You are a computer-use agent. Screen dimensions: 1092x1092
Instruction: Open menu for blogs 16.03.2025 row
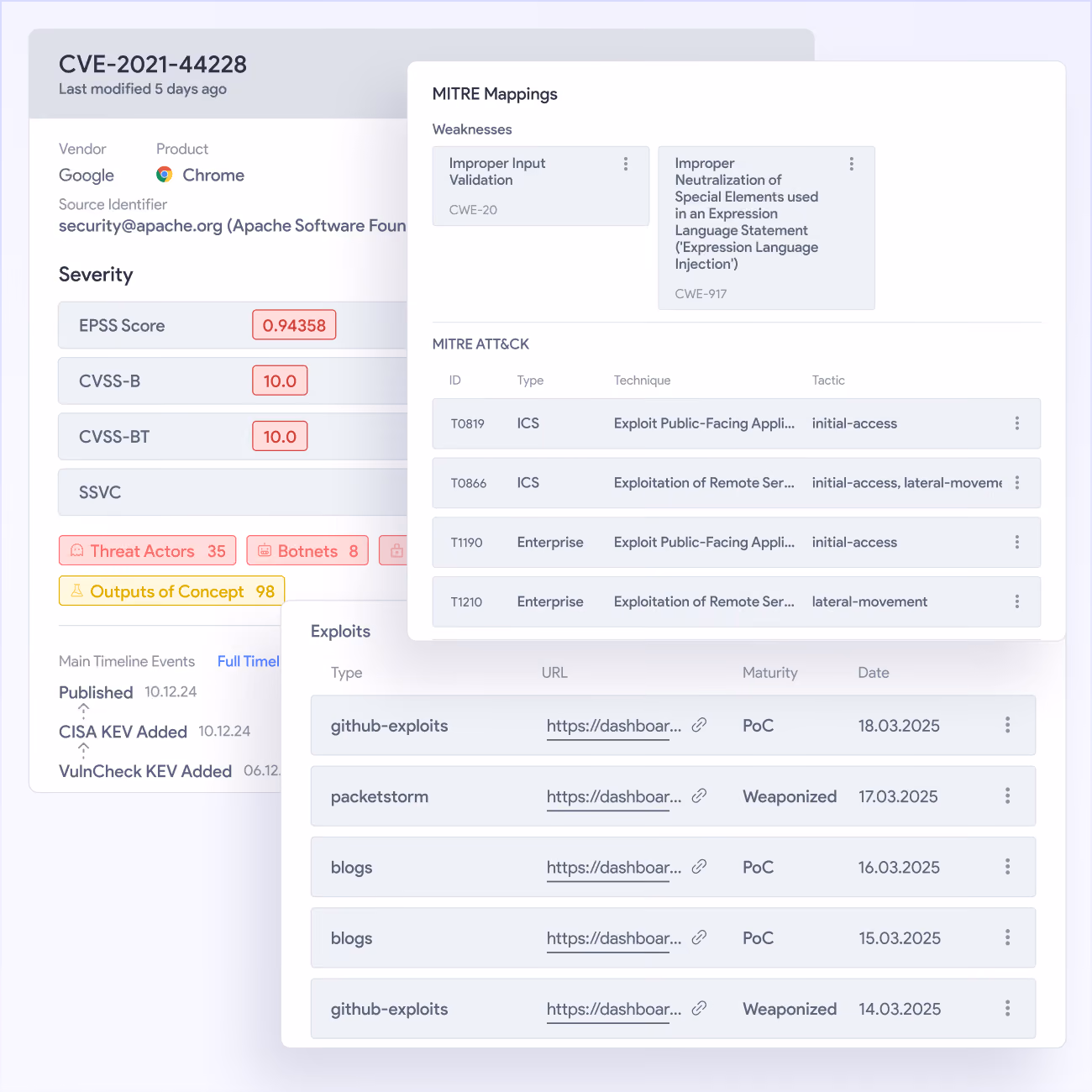pyautogui.click(x=1007, y=867)
